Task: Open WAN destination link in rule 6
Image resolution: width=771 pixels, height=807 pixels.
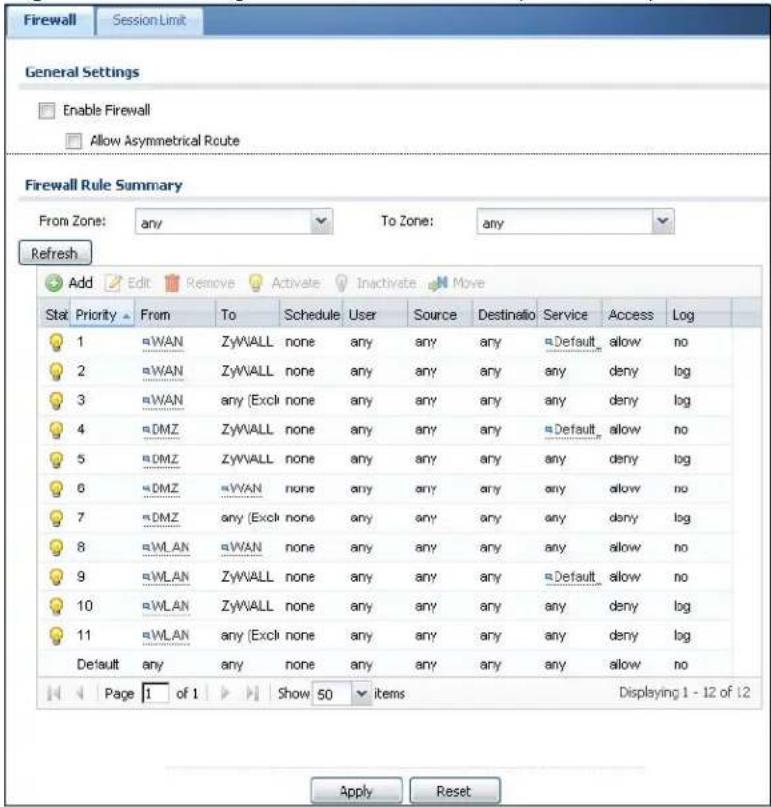Action: [x=241, y=488]
